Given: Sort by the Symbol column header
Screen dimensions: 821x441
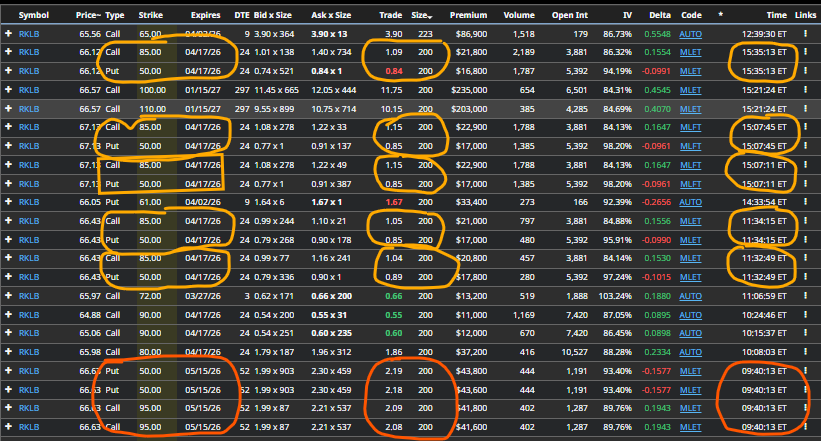Looking at the screenshot, I should point(34,15).
